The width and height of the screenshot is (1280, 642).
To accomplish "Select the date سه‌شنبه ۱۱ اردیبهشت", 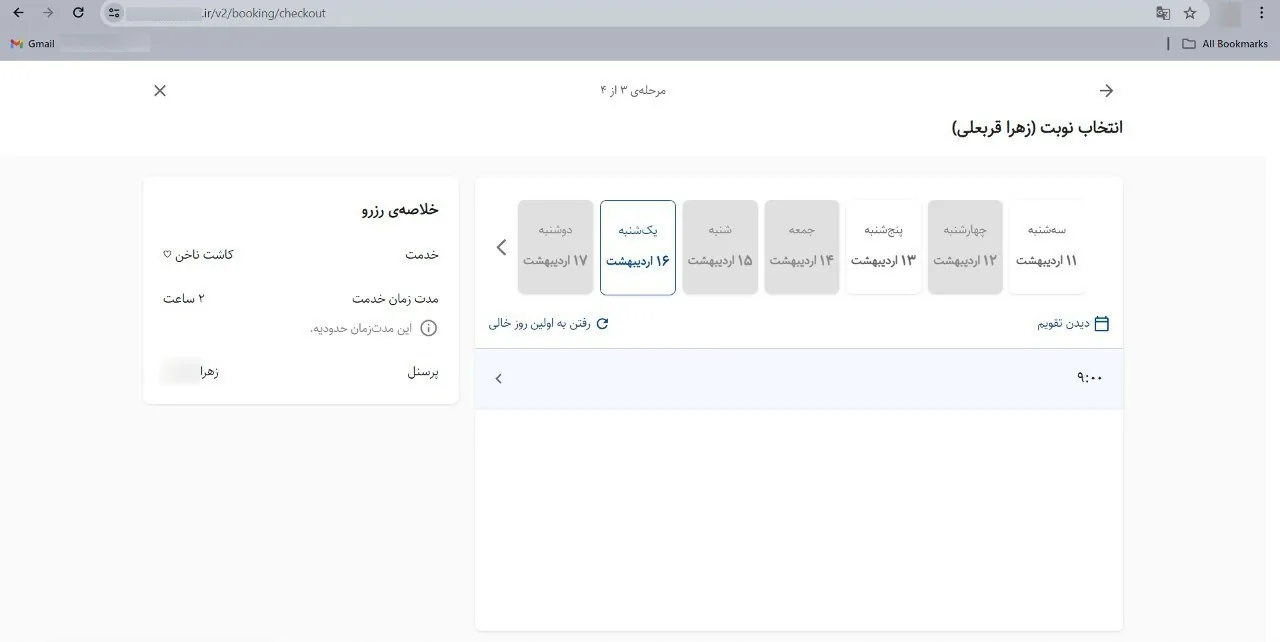I will (x=1046, y=247).
